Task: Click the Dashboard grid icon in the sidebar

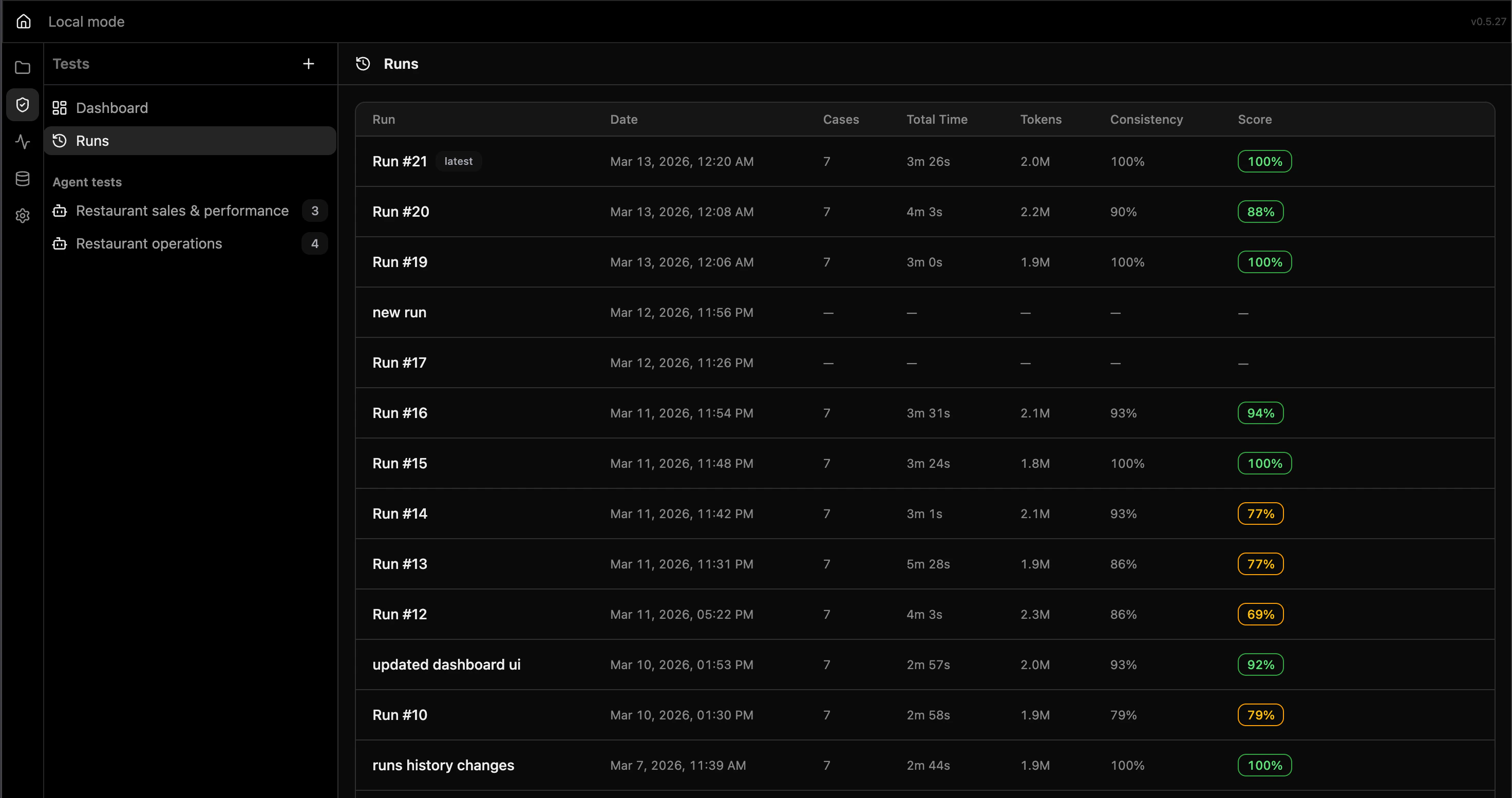Action: click(x=59, y=107)
